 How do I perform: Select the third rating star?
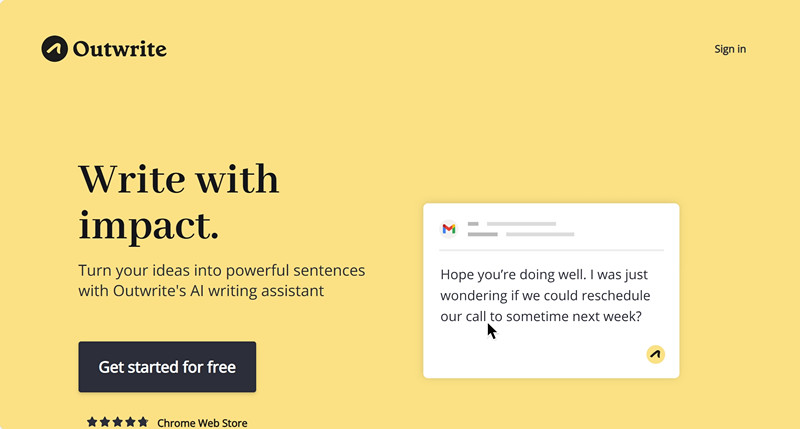click(x=117, y=422)
